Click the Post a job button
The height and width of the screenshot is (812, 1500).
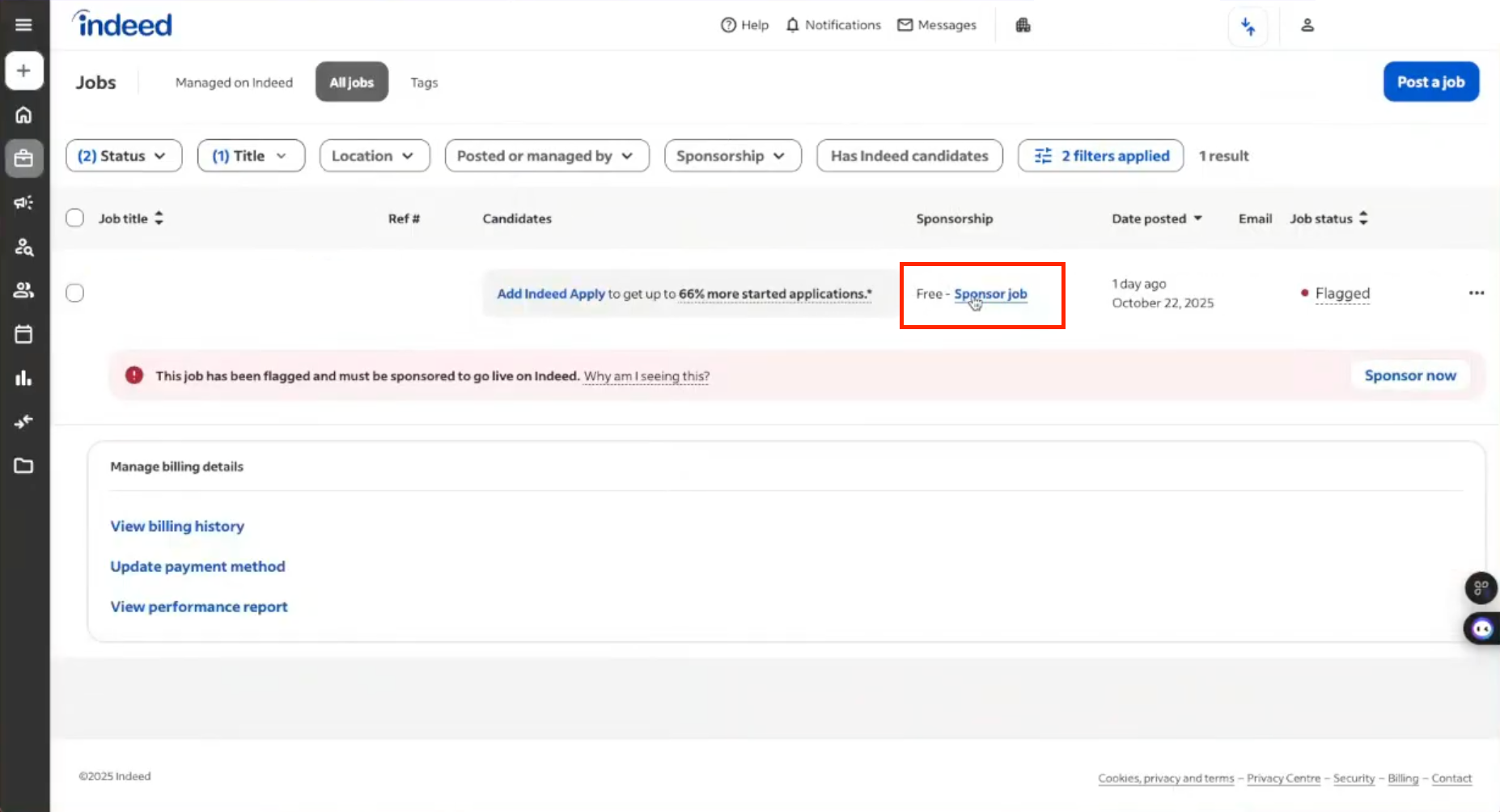(1430, 82)
